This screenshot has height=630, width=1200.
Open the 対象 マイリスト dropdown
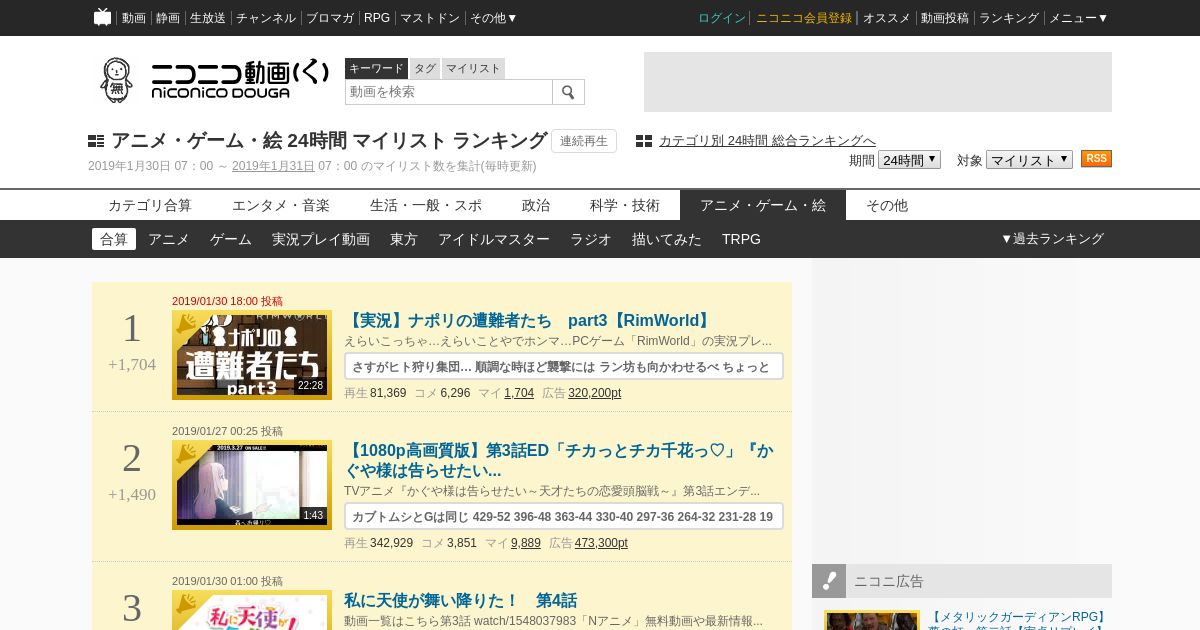coord(1029,160)
